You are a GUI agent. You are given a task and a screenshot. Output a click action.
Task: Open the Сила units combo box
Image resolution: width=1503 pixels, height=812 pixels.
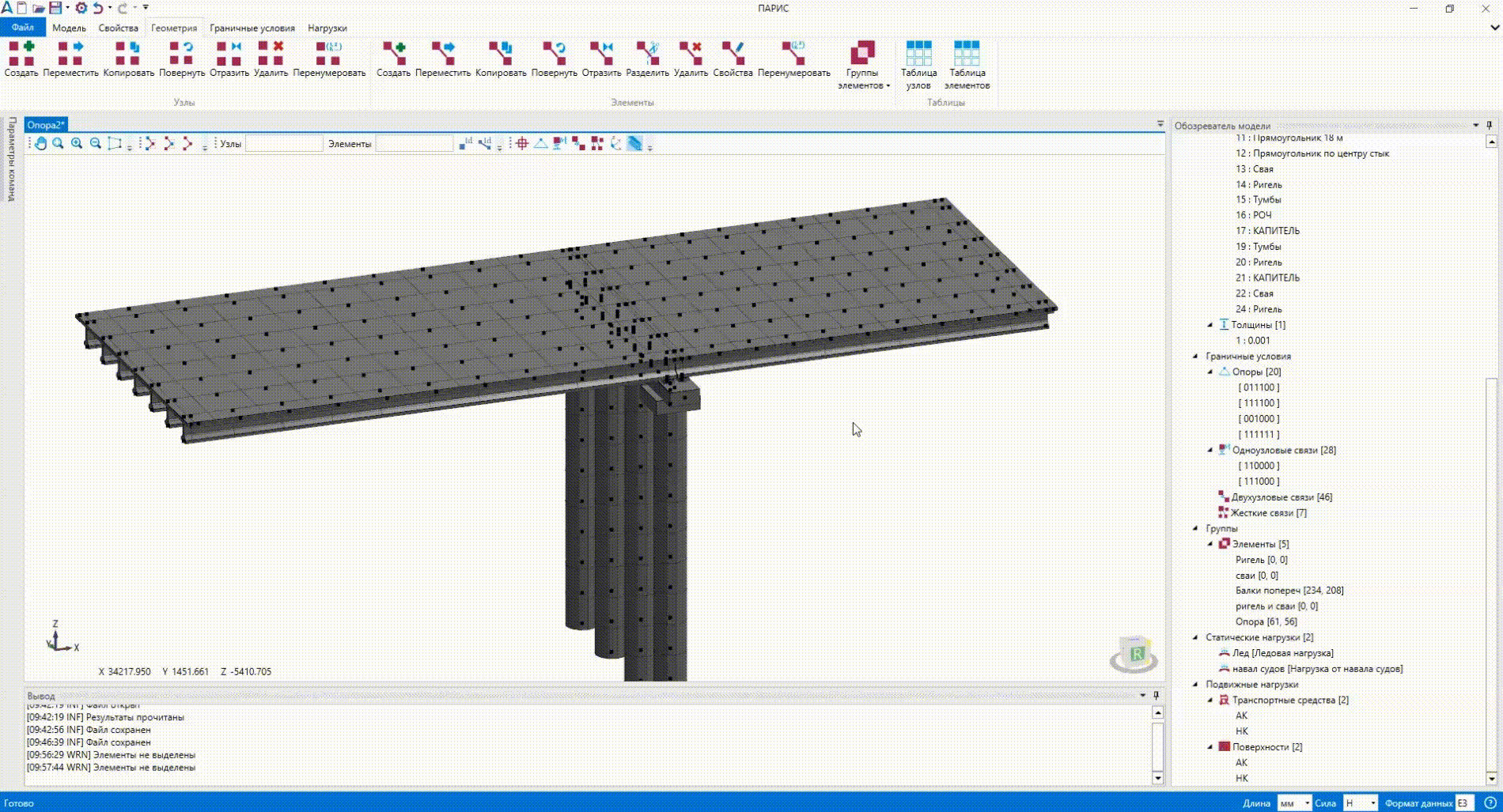click(1361, 803)
